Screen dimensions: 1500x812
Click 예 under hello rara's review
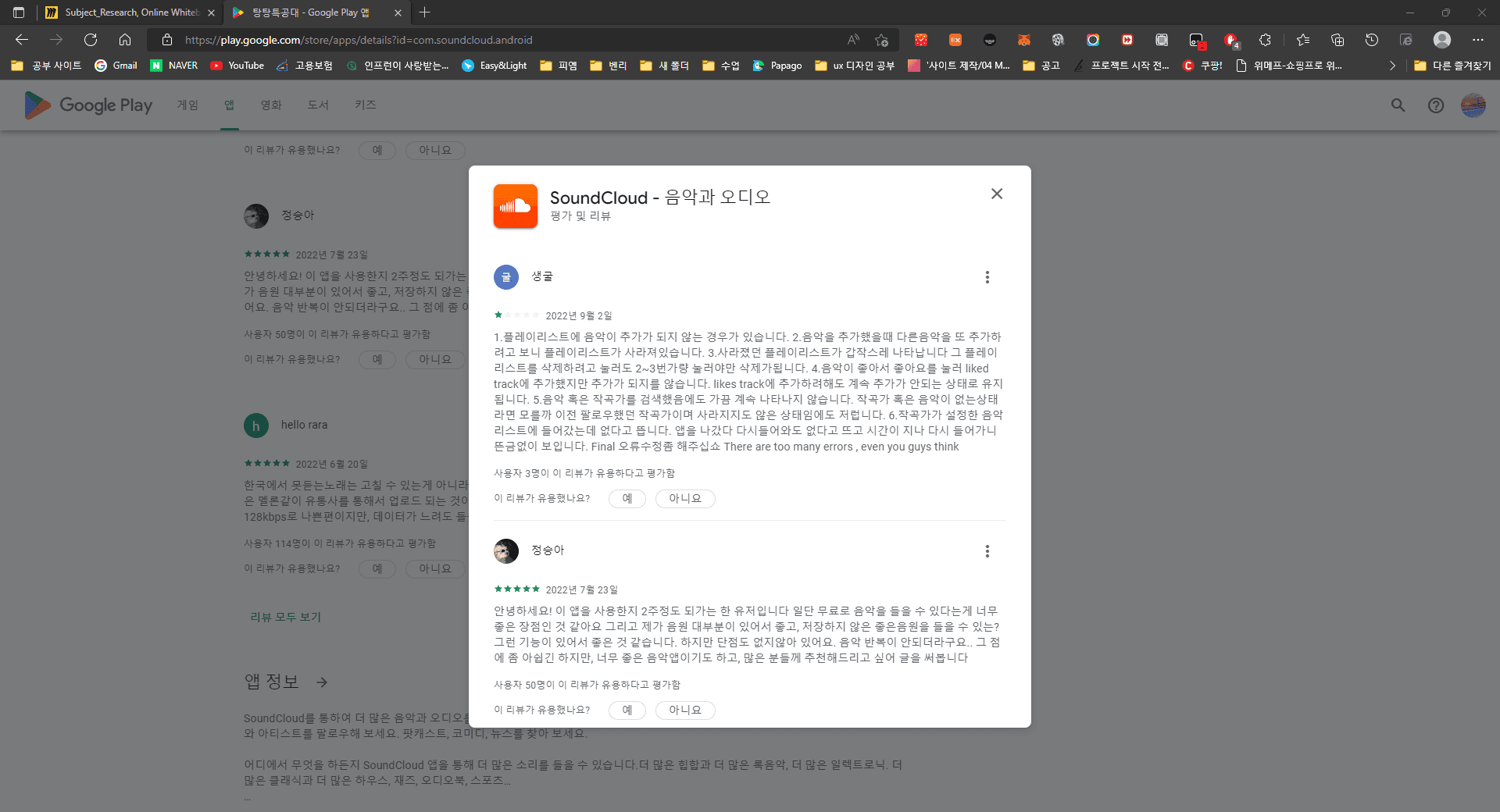coord(377,568)
